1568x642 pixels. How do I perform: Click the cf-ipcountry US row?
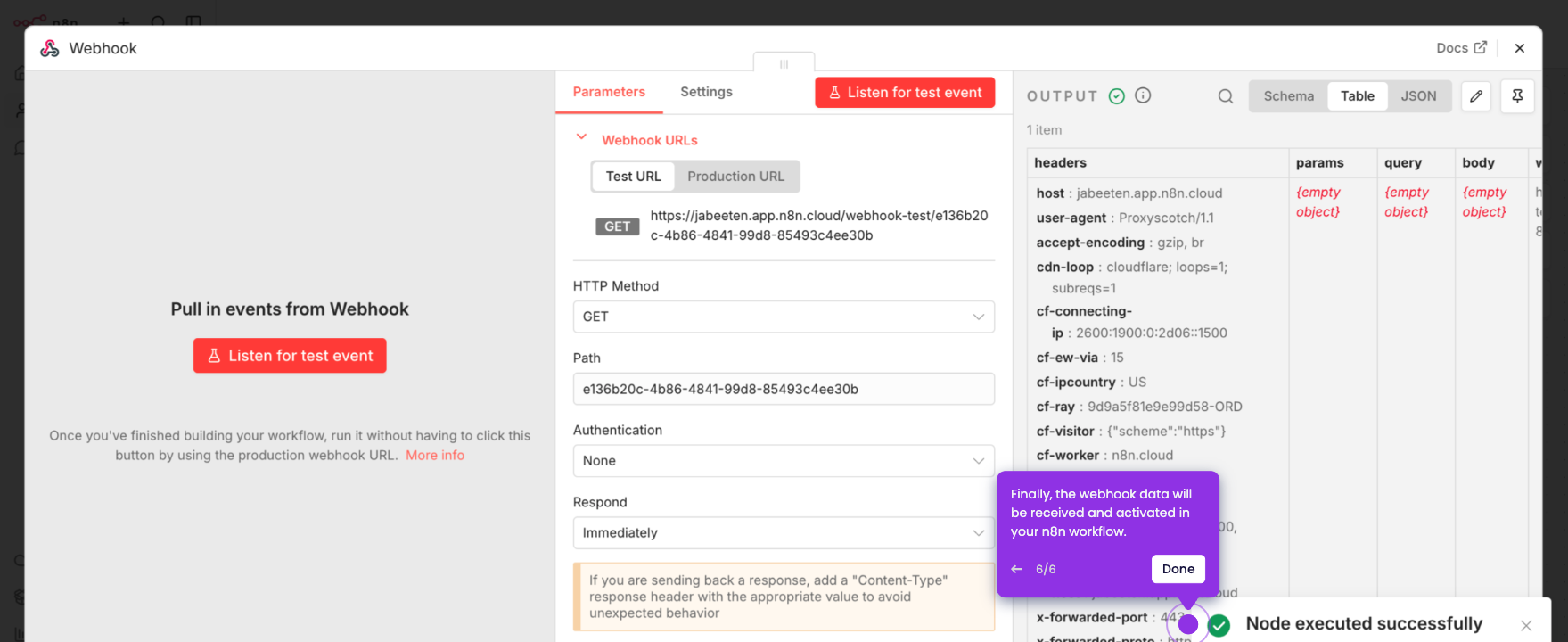click(x=1091, y=382)
